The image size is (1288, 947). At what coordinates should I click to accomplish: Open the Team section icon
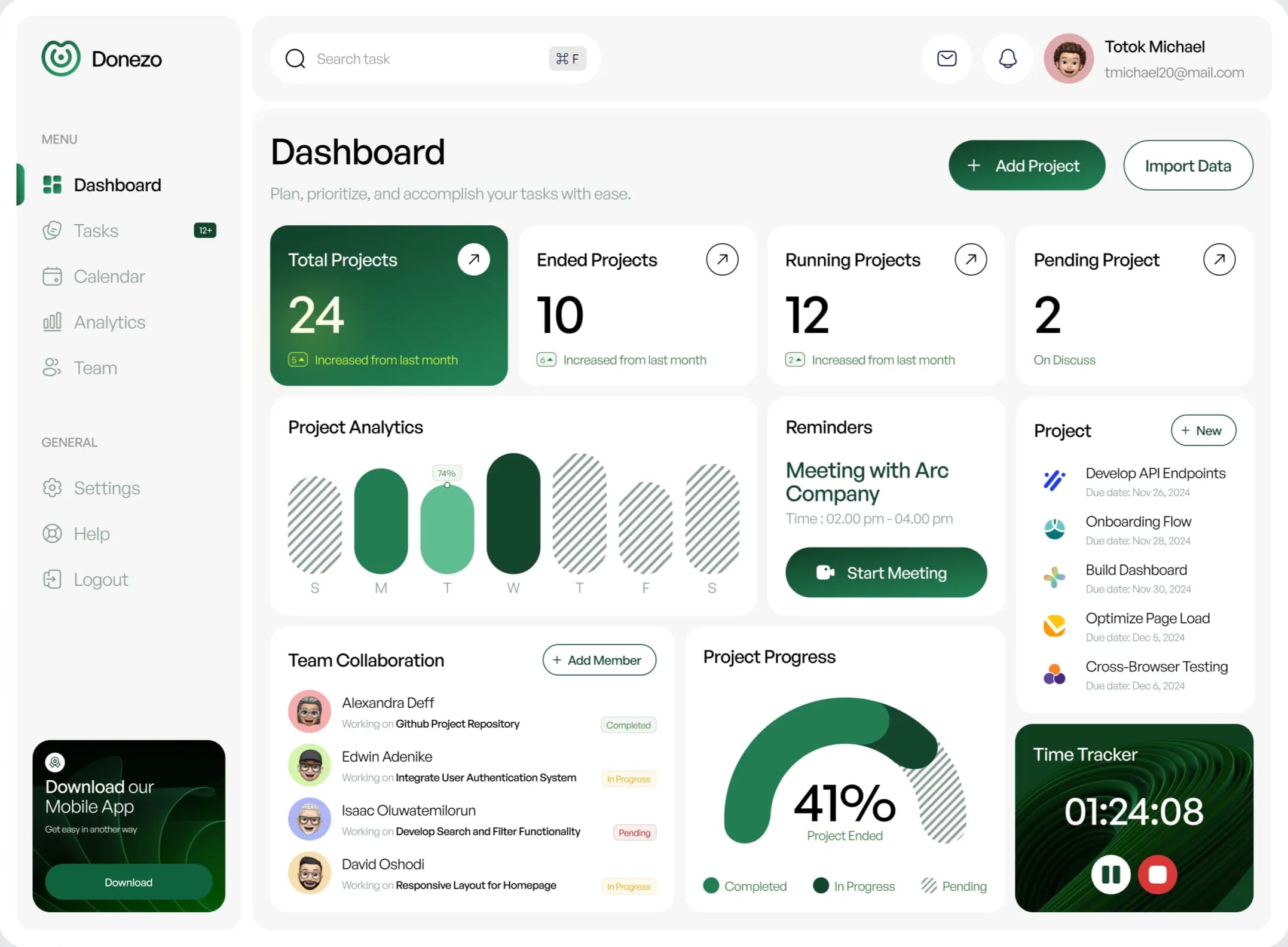[x=53, y=368]
